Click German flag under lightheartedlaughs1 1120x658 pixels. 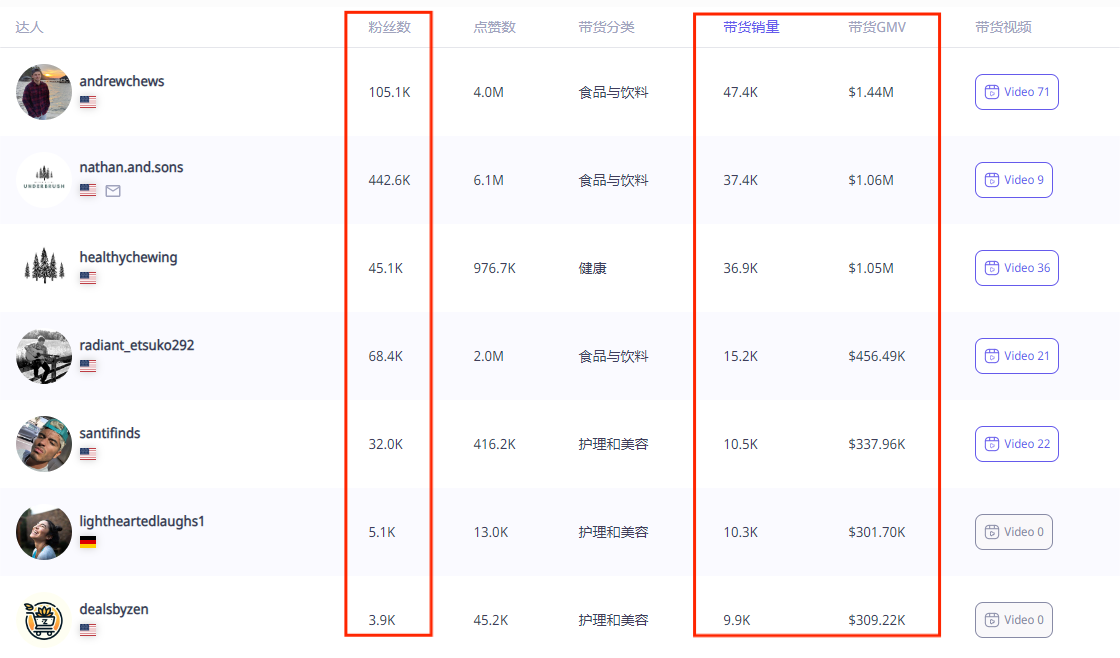coord(88,542)
